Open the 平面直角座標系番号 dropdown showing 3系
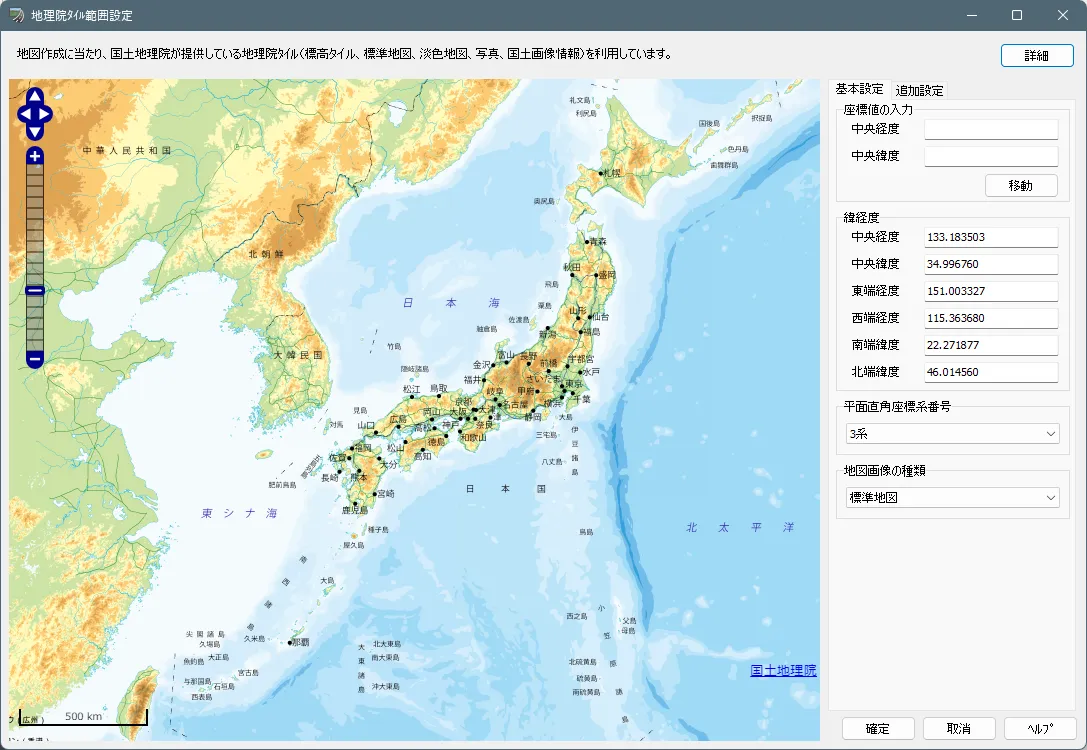Viewport: 1087px width, 750px height. [951, 434]
